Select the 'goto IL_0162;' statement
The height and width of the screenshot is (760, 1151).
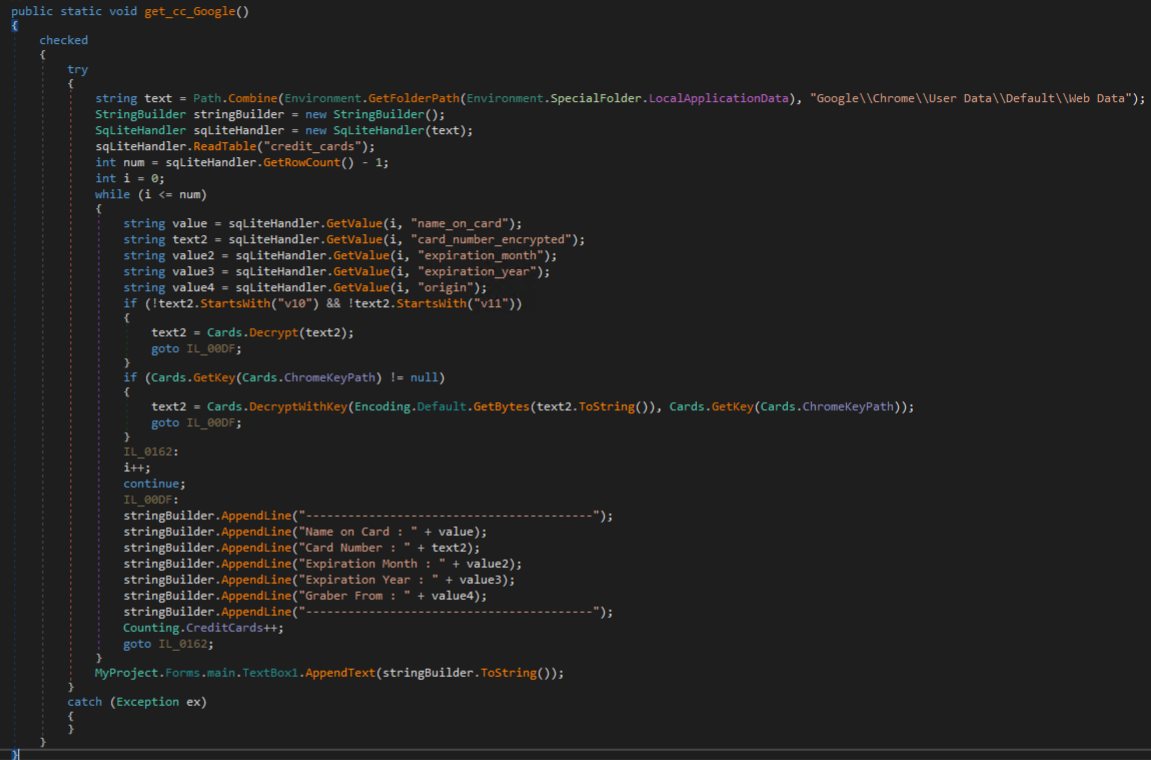168,644
